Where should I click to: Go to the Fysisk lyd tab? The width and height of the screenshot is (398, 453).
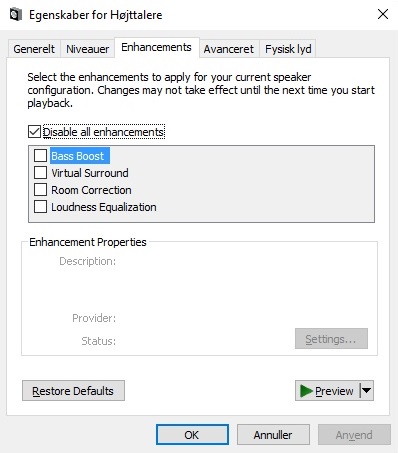coord(288,49)
